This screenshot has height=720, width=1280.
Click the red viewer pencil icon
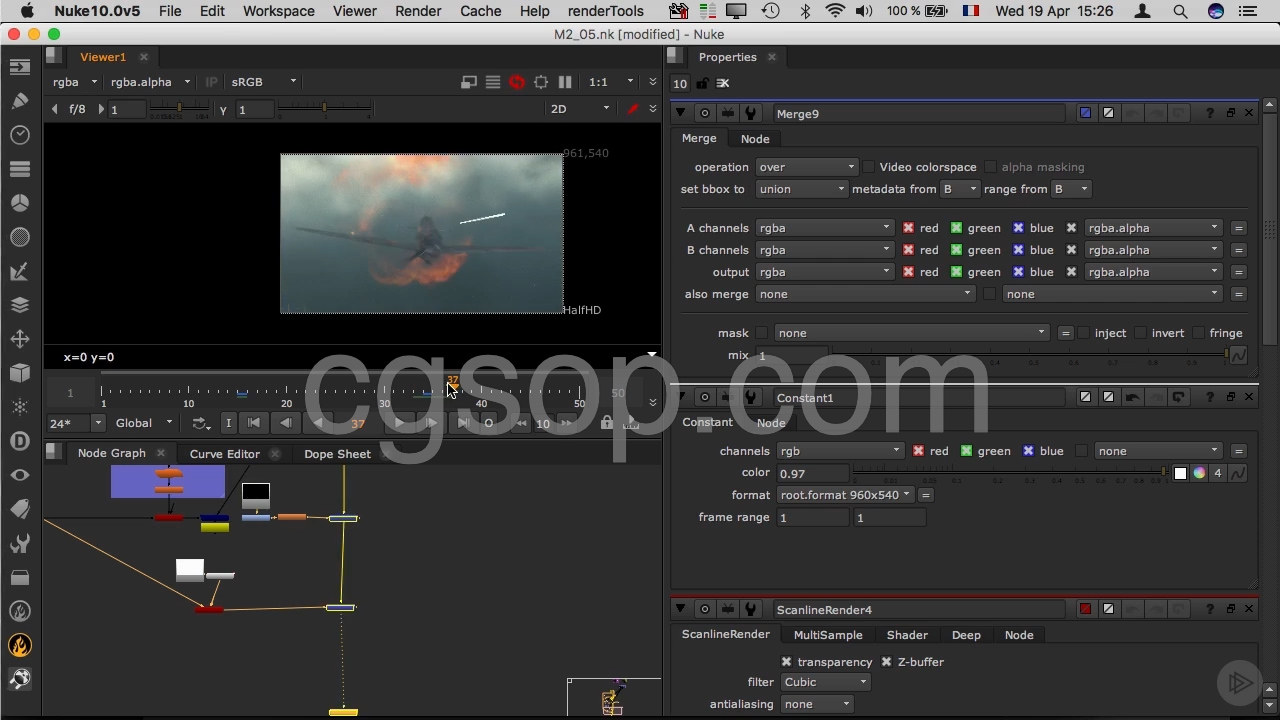click(632, 109)
